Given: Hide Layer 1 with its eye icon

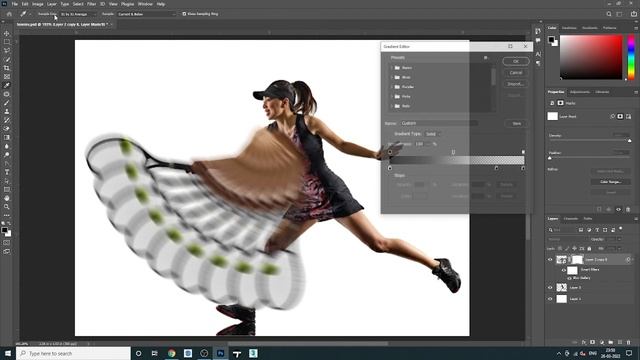Looking at the screenshot, I should [x=550, y=299].
